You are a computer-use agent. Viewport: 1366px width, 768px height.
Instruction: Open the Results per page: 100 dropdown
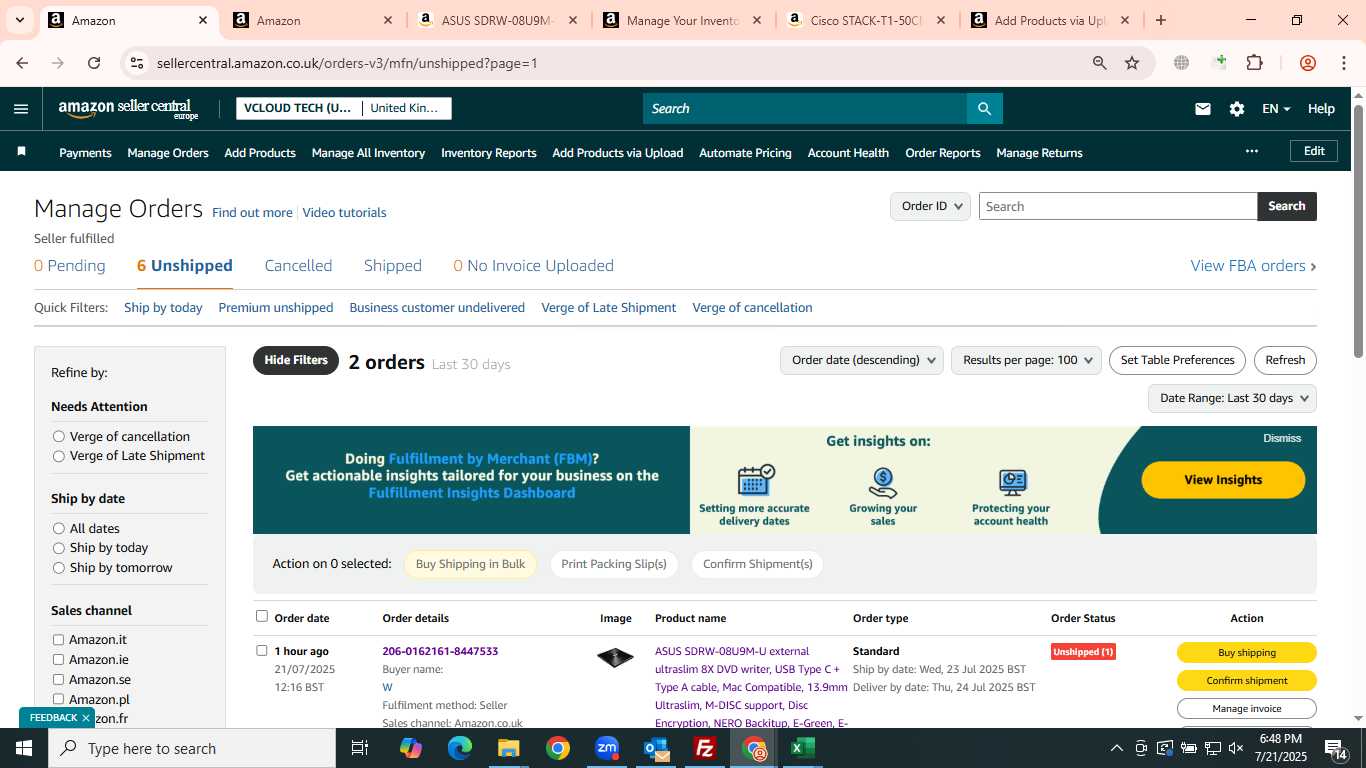(x=1027, y=360)
